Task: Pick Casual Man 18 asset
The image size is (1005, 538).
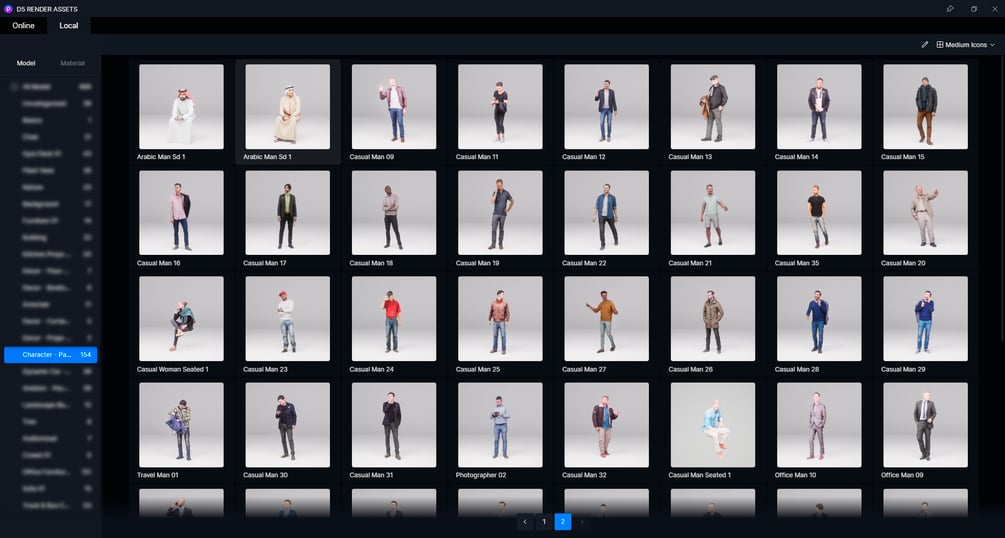Action: (394, 212)
